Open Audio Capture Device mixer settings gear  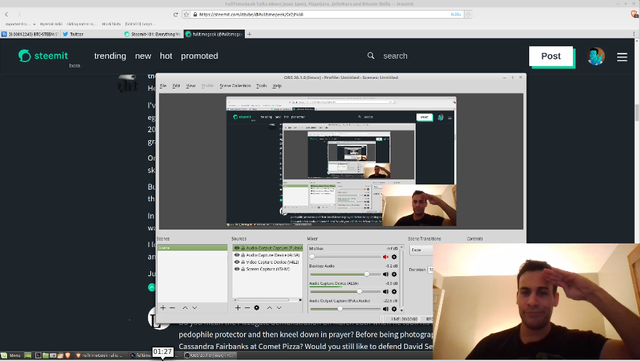click(x=394, y=292)
